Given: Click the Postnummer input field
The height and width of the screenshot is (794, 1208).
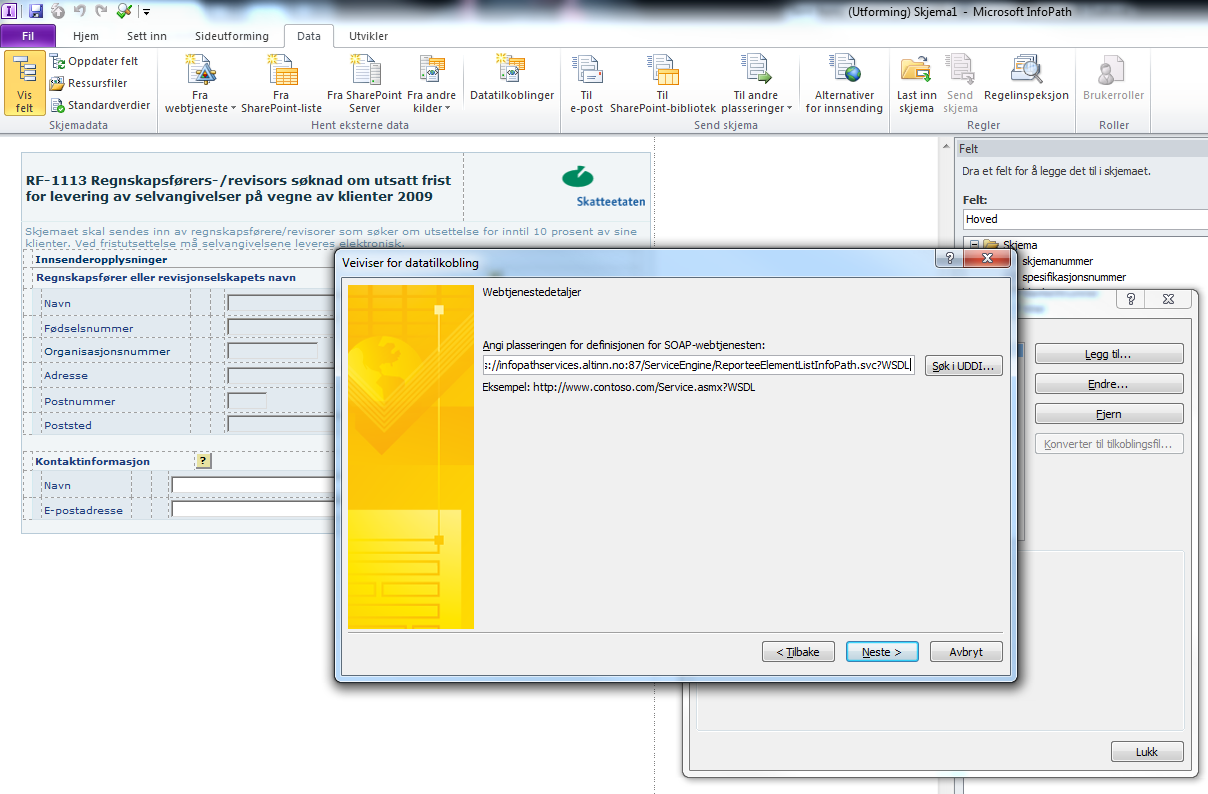Looking at the screenshot, I should (247, 401).
